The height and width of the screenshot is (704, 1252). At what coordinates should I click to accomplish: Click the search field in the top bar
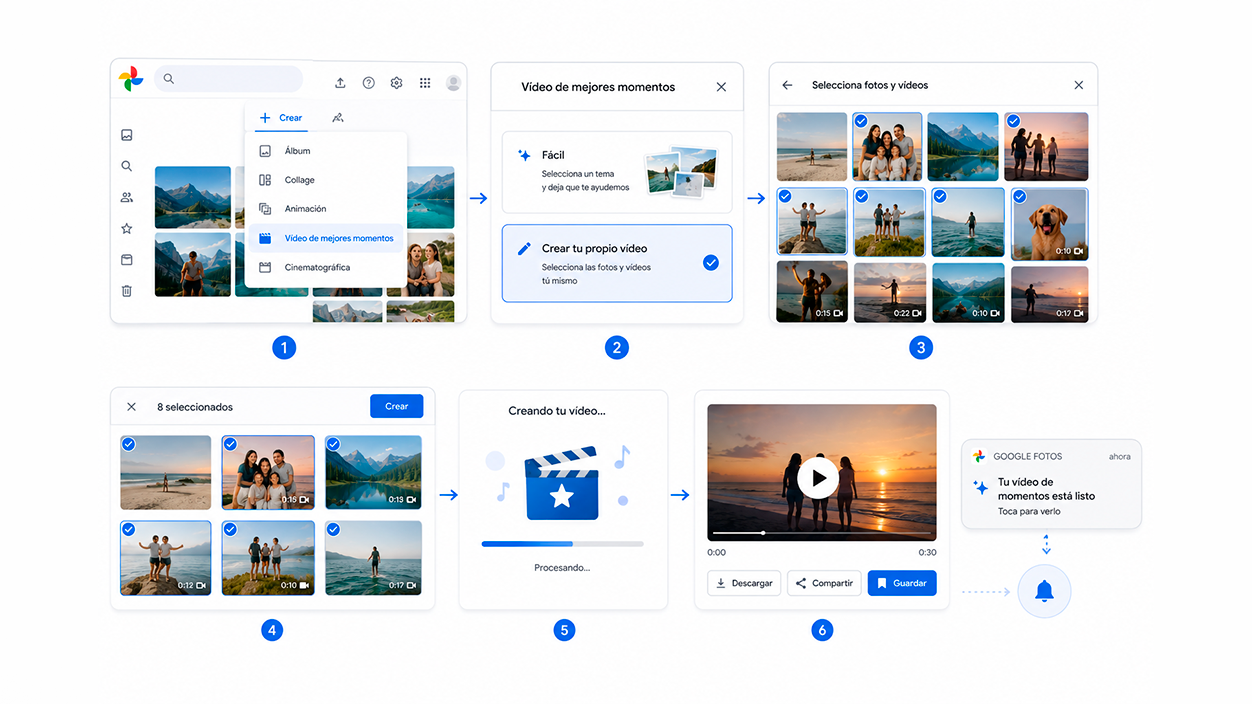point(228,79)
